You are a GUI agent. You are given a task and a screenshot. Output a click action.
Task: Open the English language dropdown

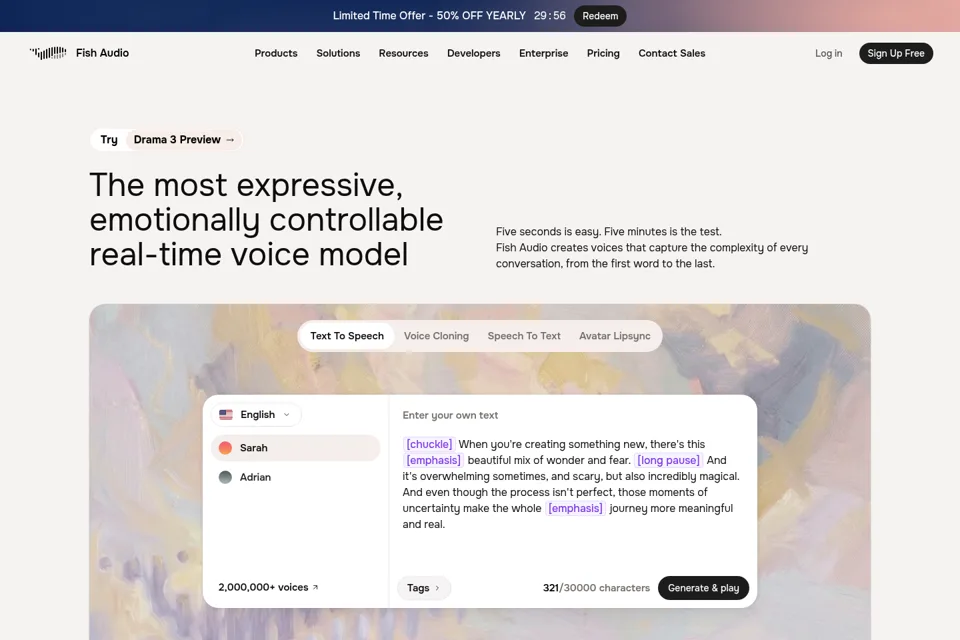[257, 415]
